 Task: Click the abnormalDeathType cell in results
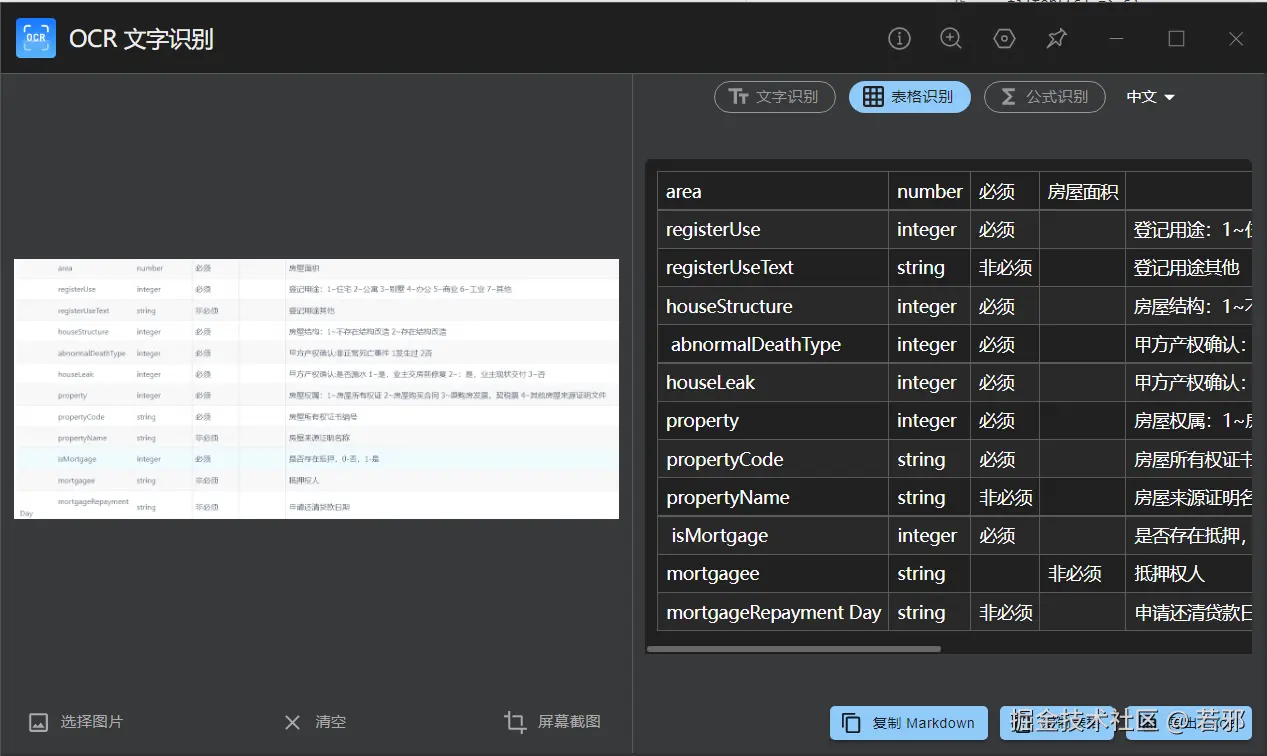(756, 345)
